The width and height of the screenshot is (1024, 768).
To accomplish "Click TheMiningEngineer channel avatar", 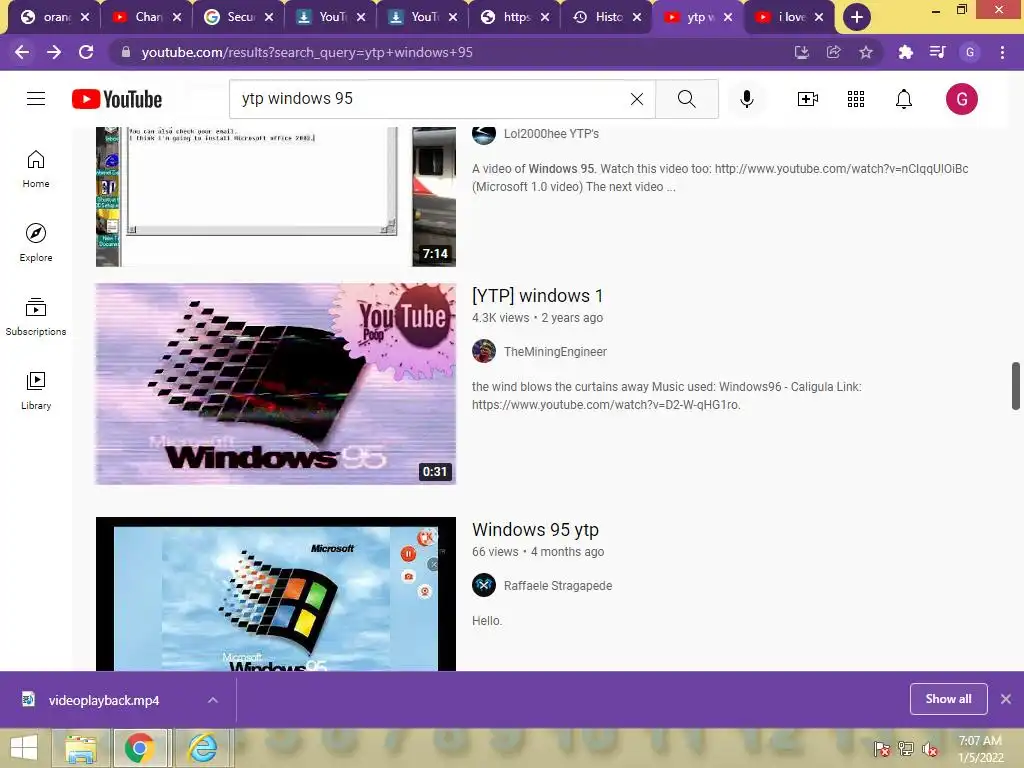I will [x=484, y=351].
